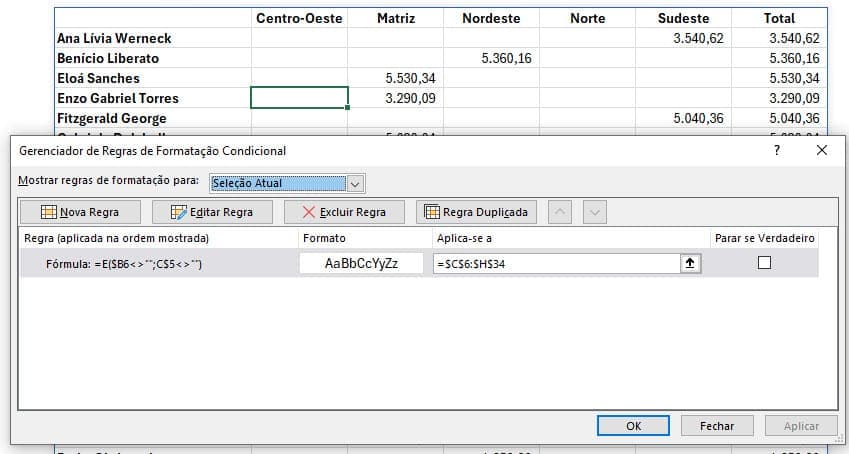
Task: Close the dialog with the X icon
Action: tap(822, 150)
